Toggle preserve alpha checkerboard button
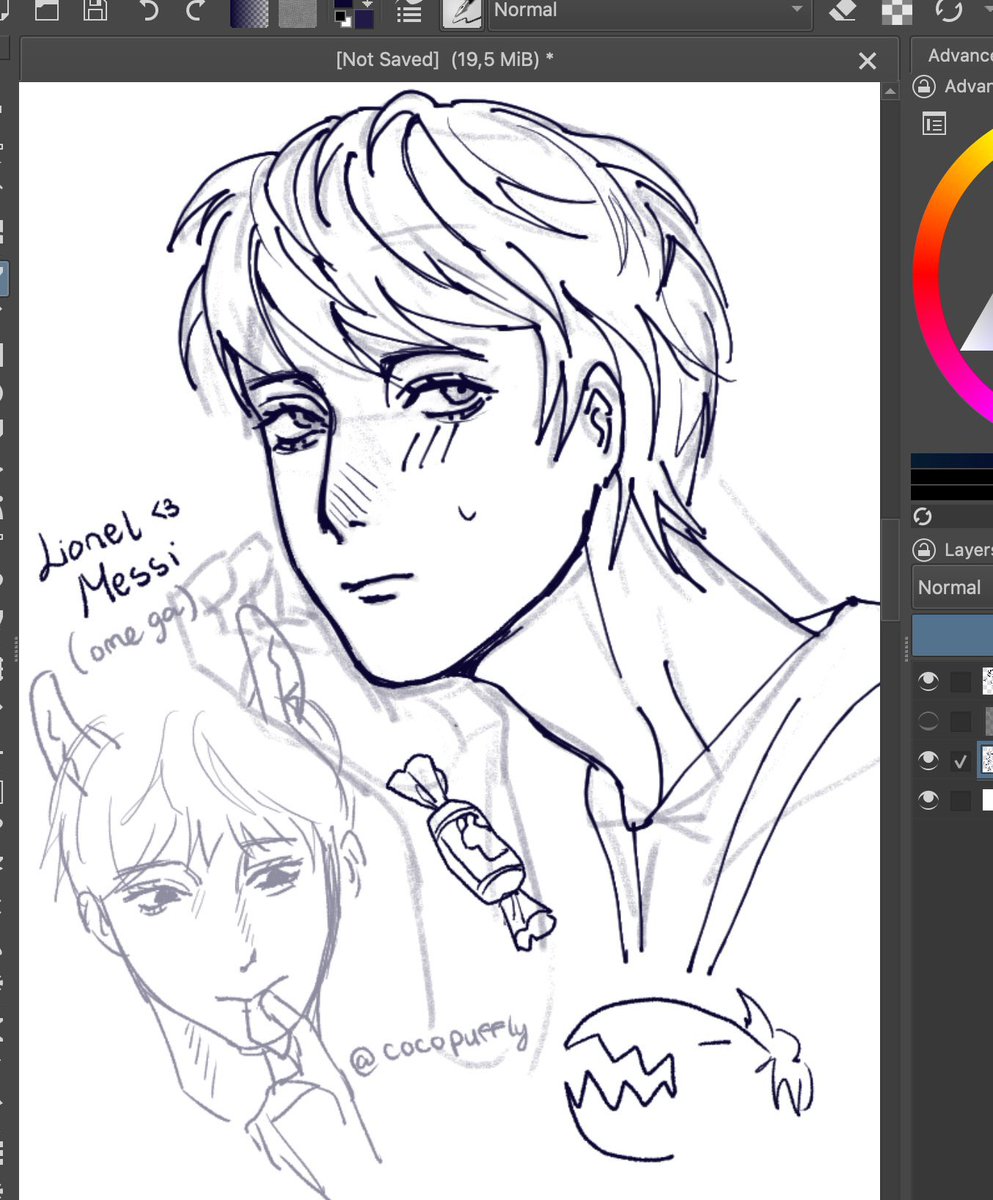The image size is (993, 1200). click(897, 12)
